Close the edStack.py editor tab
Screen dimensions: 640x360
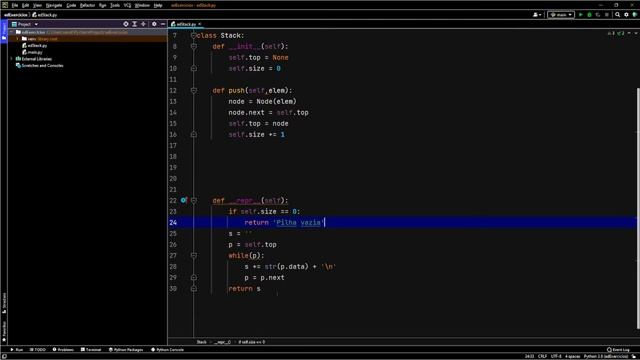click(200, 24)
